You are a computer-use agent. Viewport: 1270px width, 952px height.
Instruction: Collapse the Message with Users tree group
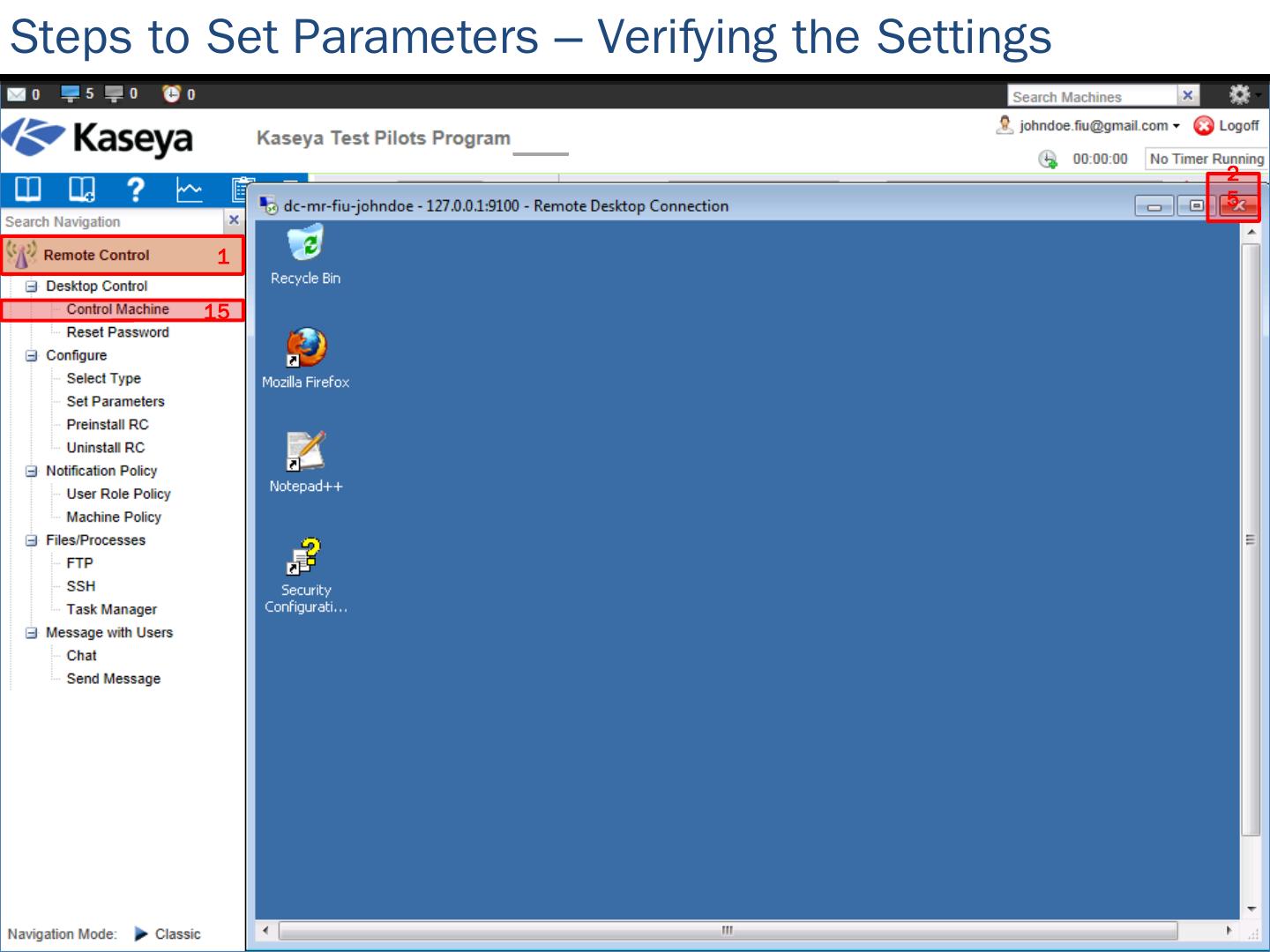click(x=32, y=633)
